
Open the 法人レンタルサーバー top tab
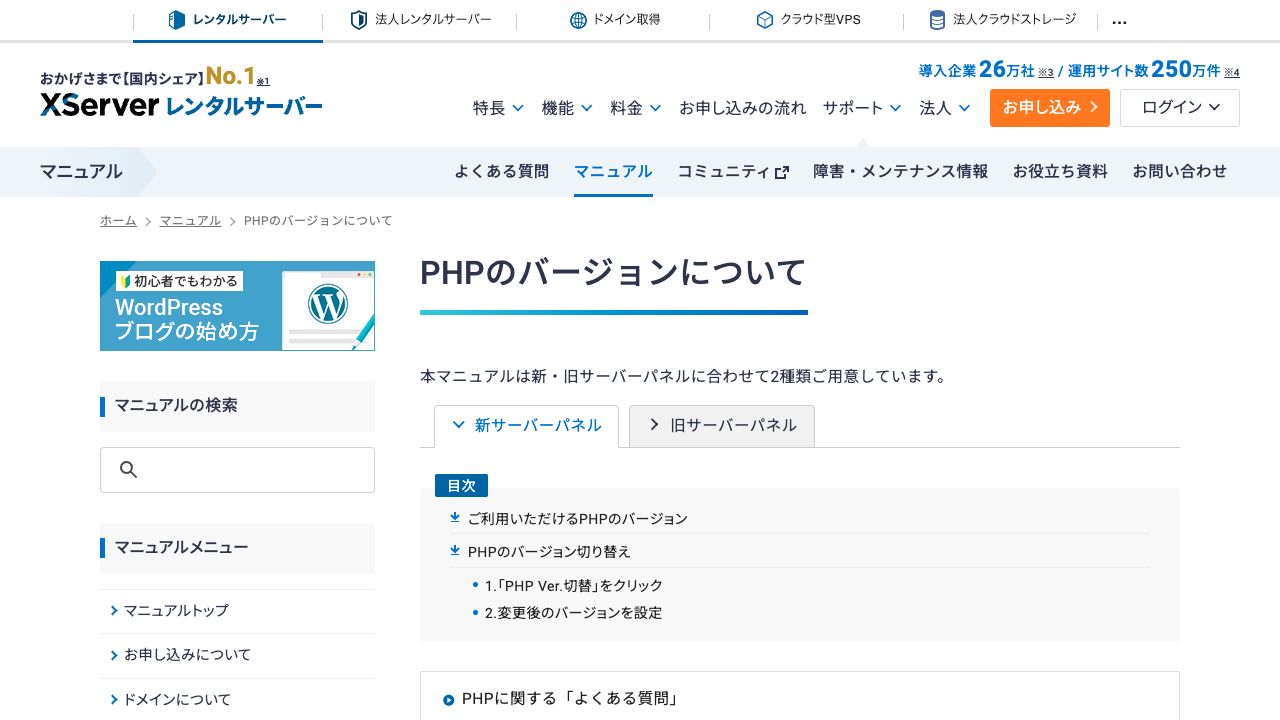[421, 20]
